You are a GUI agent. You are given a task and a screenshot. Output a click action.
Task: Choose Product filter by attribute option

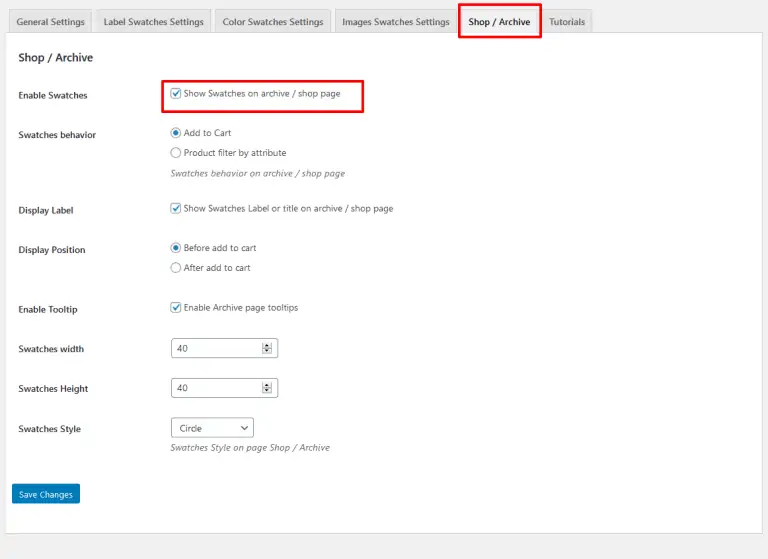pos(175,153)
